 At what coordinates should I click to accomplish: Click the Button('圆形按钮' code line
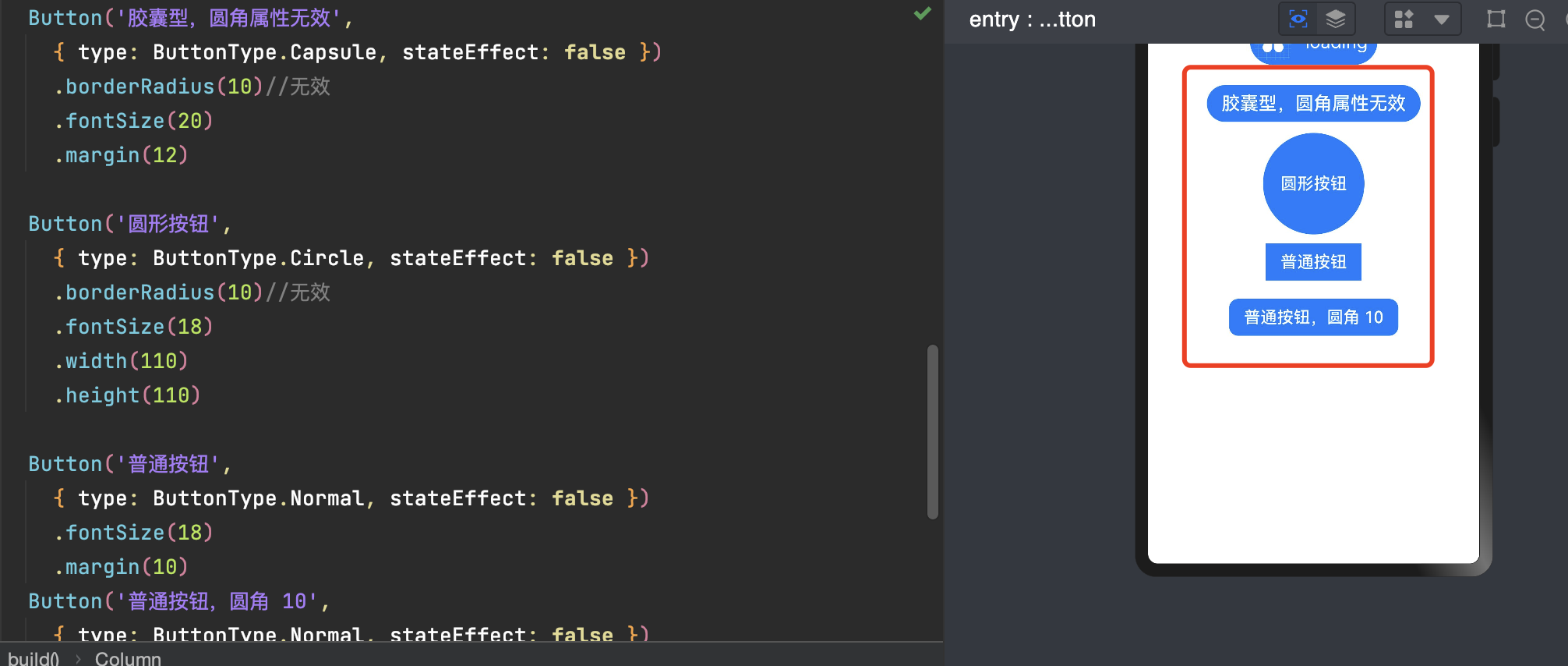click(125, 224)
